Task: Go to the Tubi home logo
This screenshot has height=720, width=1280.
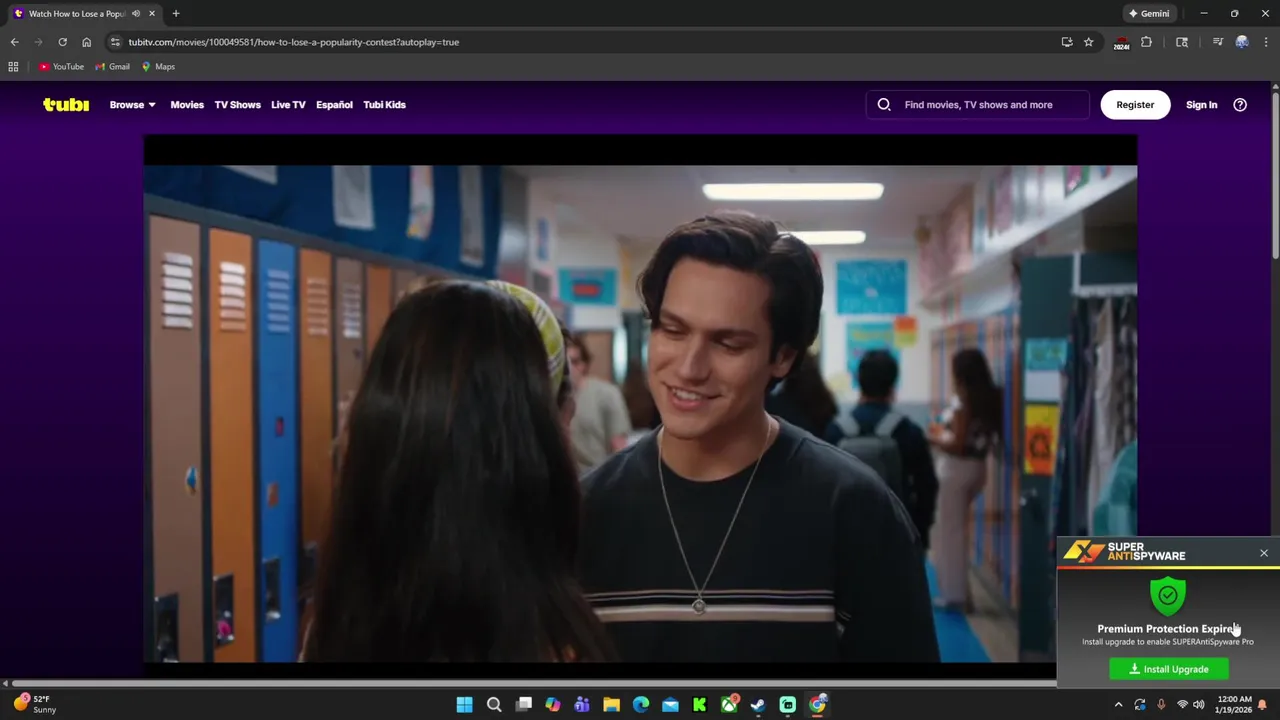Action: click(x=66, y=104)
